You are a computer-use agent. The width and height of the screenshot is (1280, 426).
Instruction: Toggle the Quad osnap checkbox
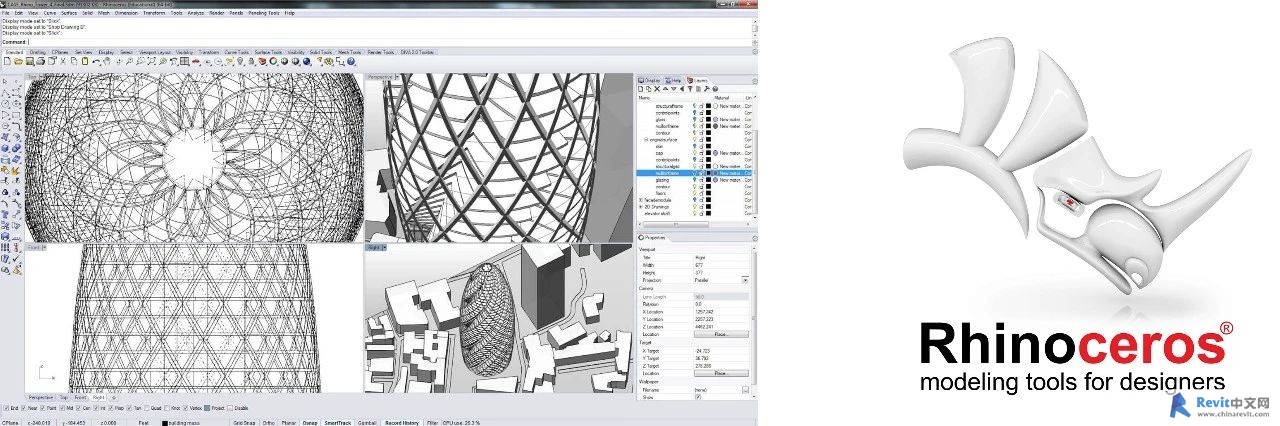coord(146,408)
